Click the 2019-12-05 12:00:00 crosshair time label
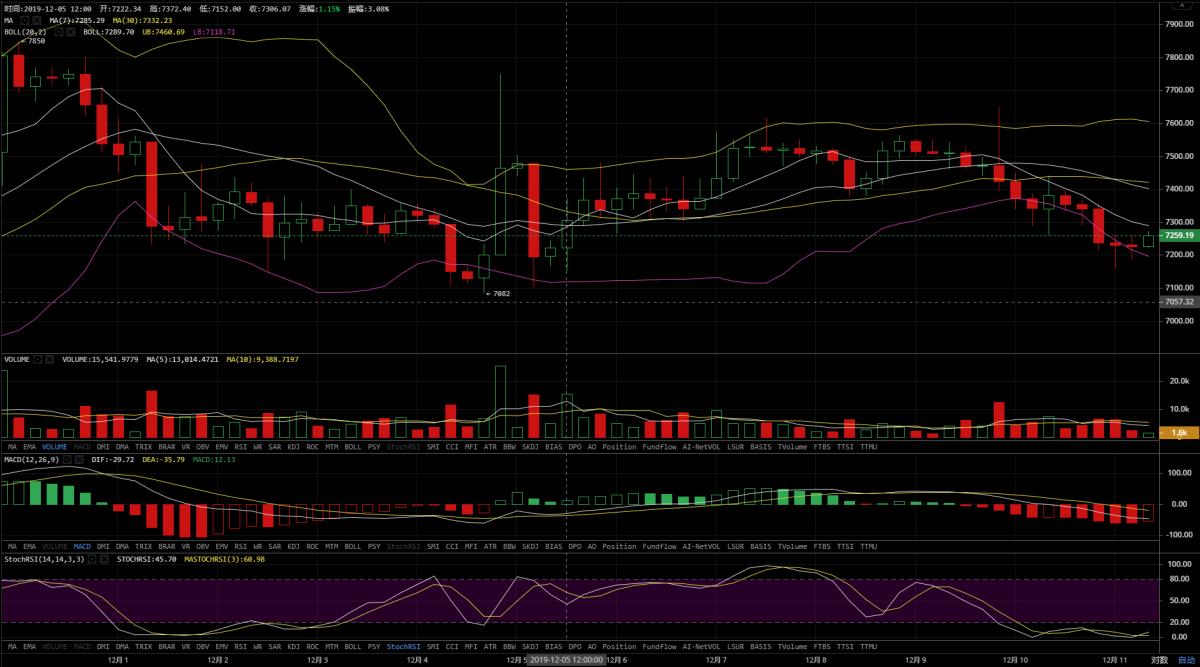This screenshot has height=667, width=1200. [x=566, y=660]
